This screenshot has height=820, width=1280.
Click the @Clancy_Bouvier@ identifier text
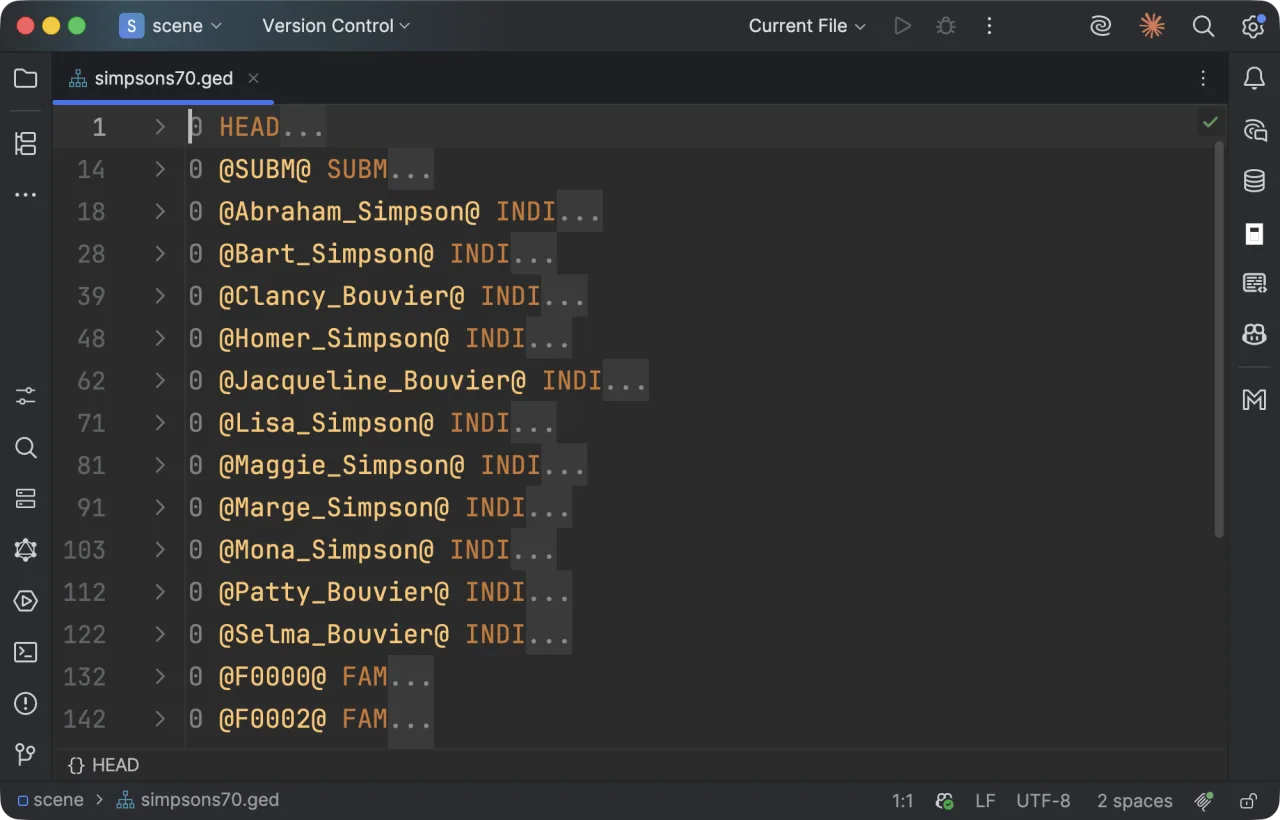pos(342,296)
